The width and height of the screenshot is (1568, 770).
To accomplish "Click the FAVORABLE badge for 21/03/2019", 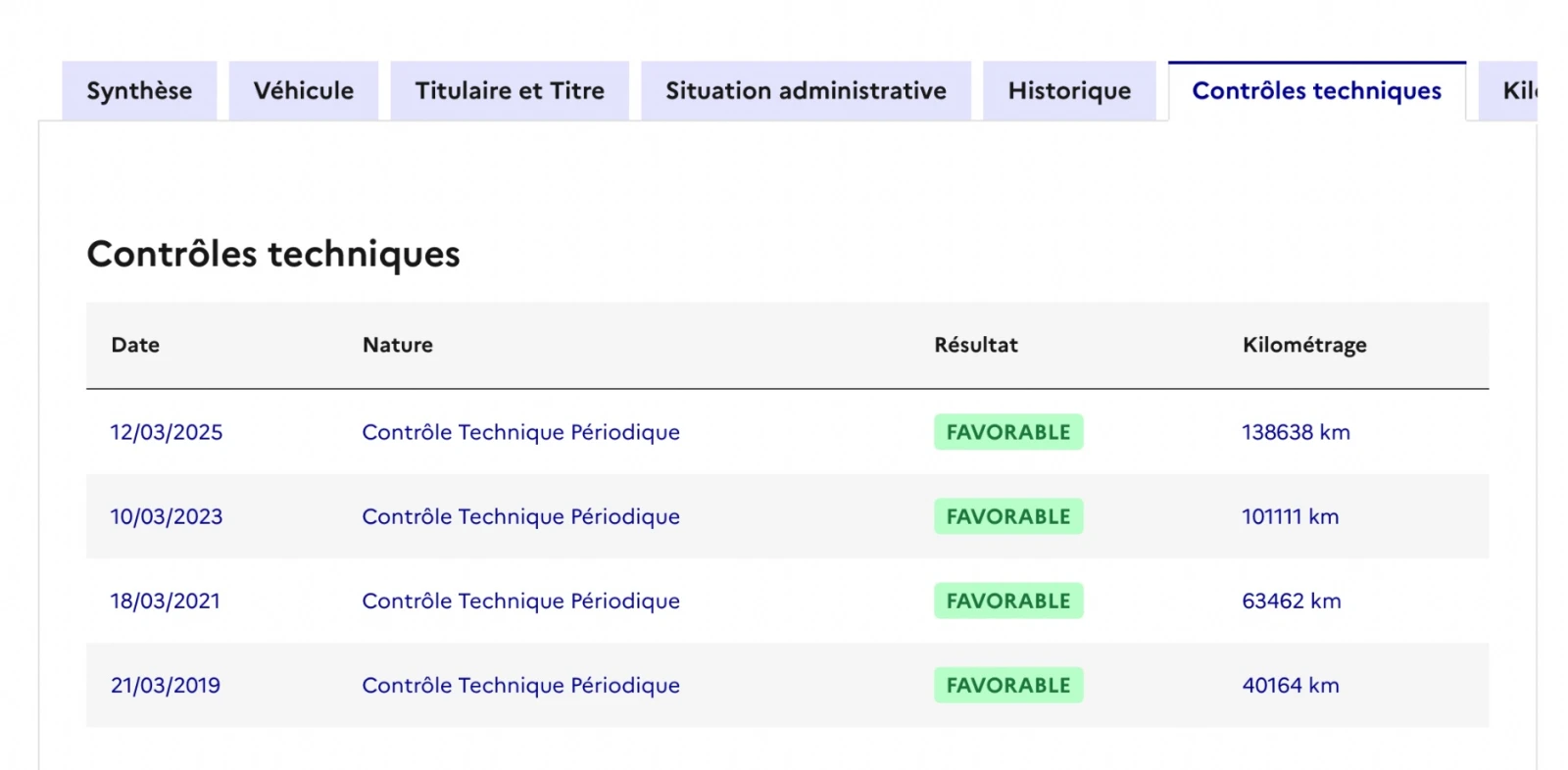I will click(x=1007, y=685).
